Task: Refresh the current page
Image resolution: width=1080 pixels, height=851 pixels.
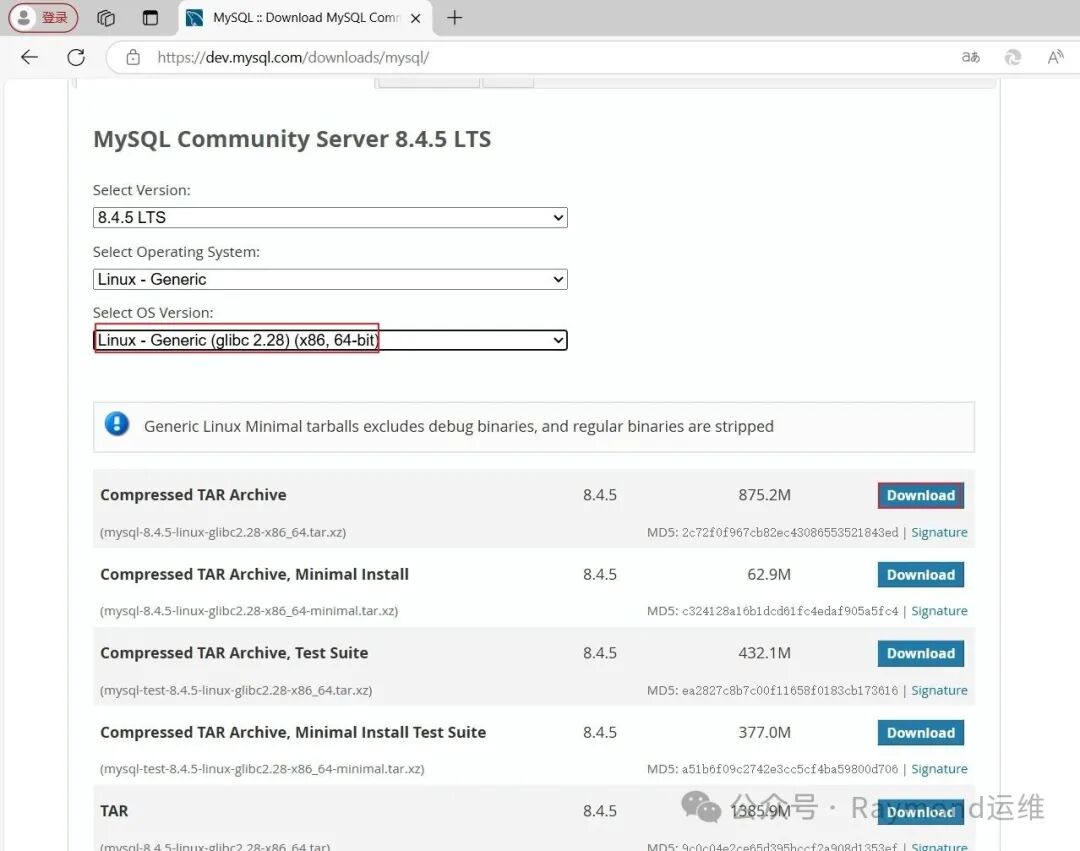Action: (x=76, y=57)
